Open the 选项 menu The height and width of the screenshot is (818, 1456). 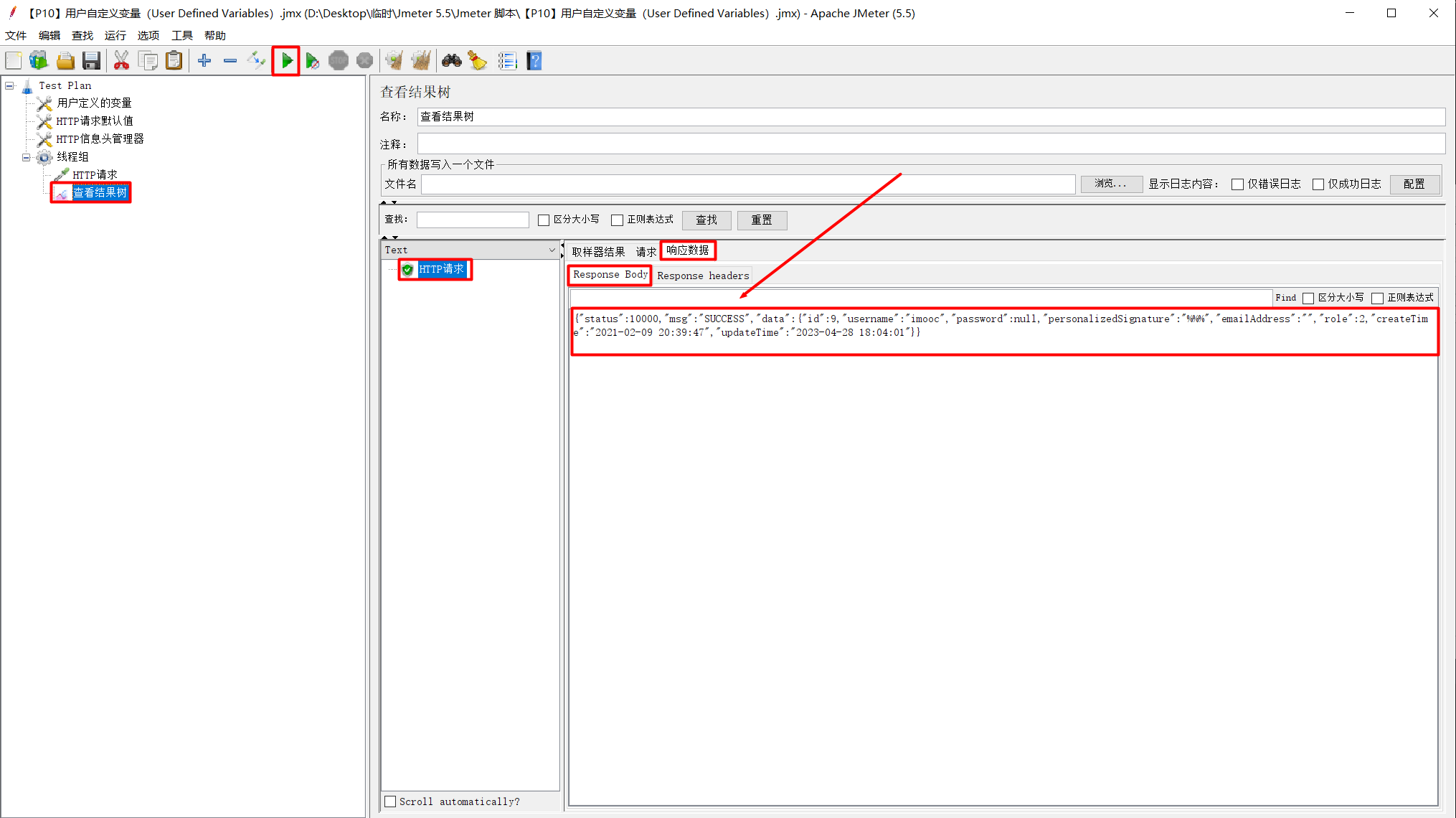pyautogui.click(x=148, y=35)
